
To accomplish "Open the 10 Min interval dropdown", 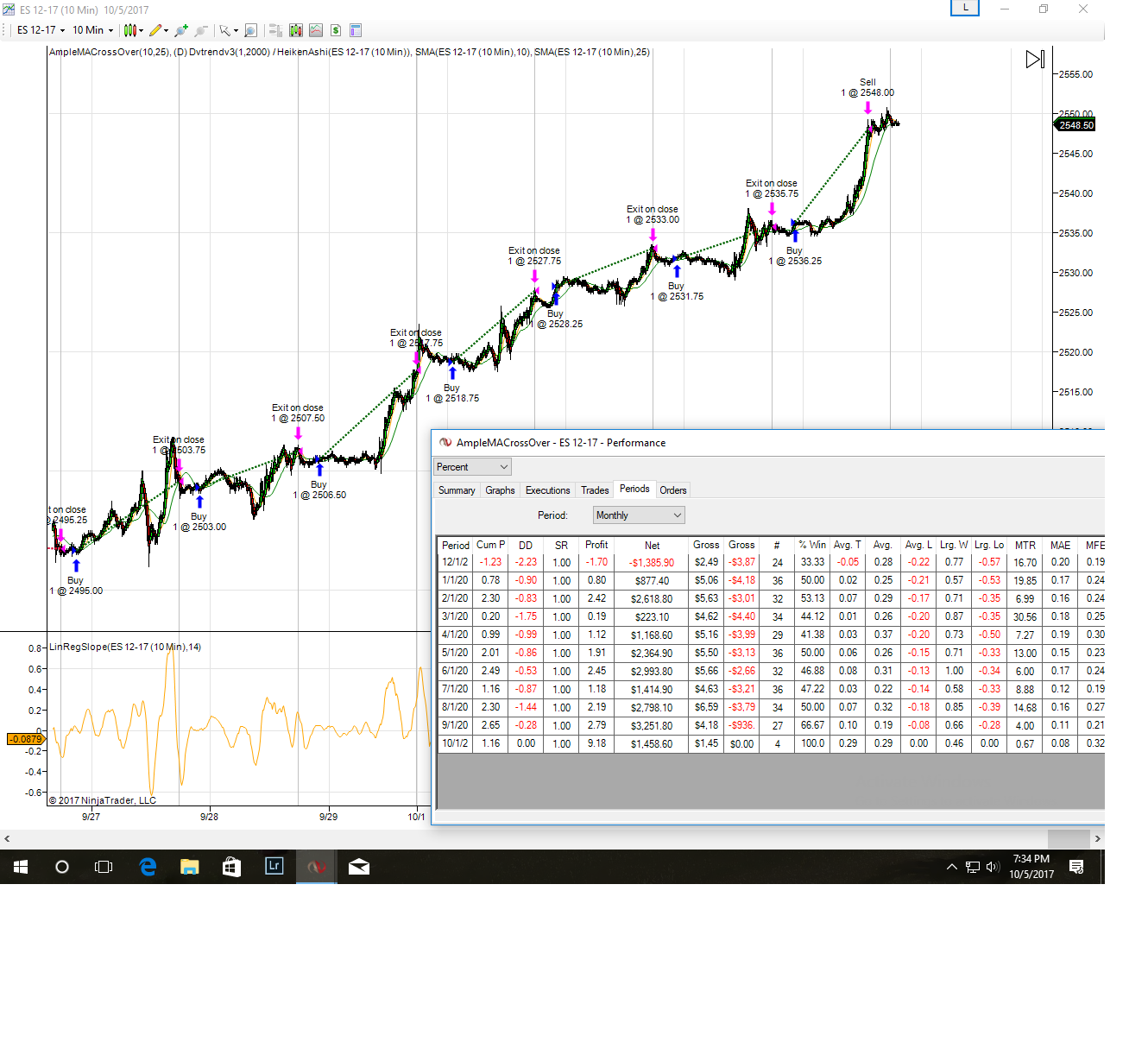I will [x=92, y=30].
